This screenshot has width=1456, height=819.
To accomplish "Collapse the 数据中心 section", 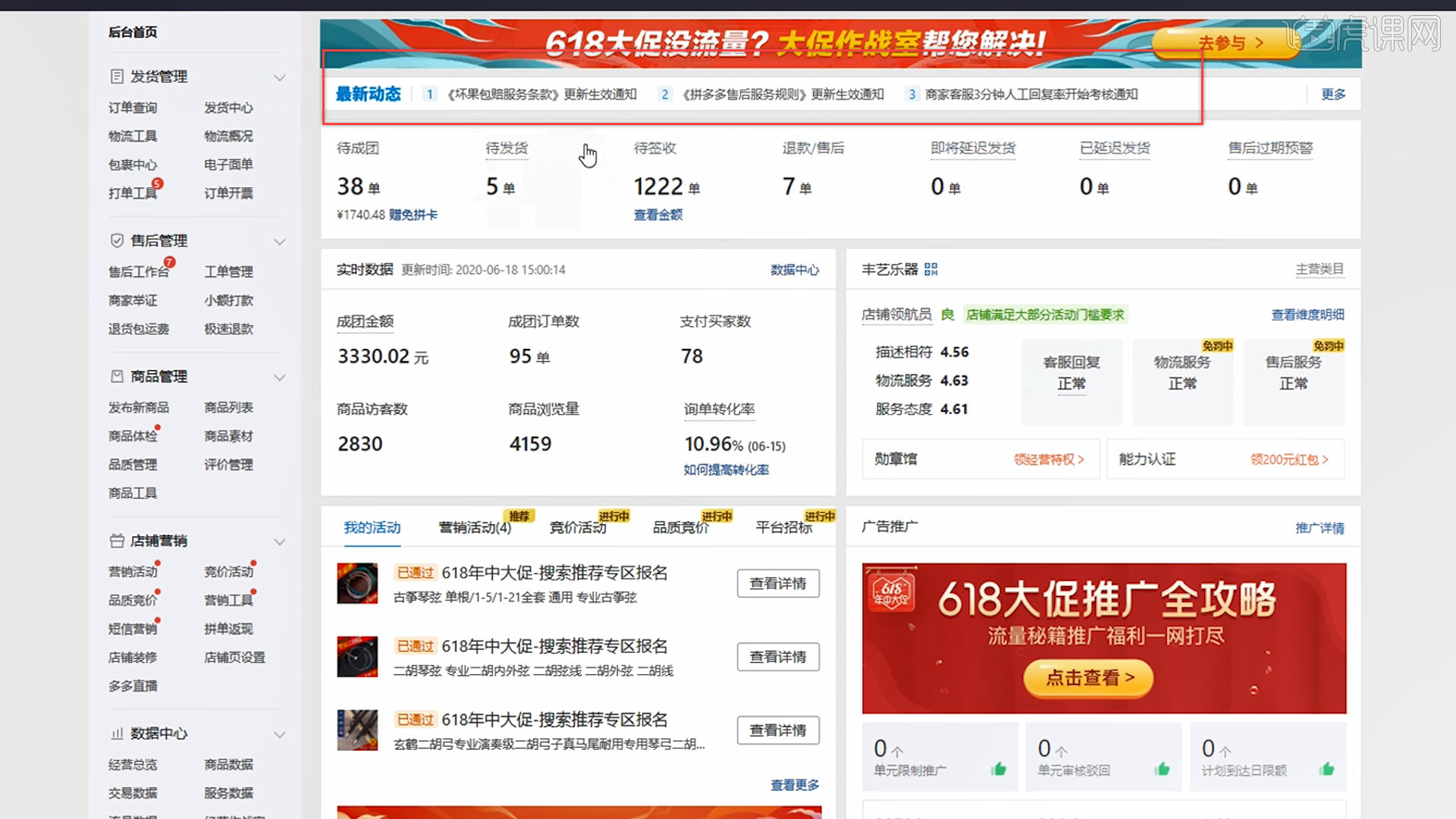I will point(280,734).
